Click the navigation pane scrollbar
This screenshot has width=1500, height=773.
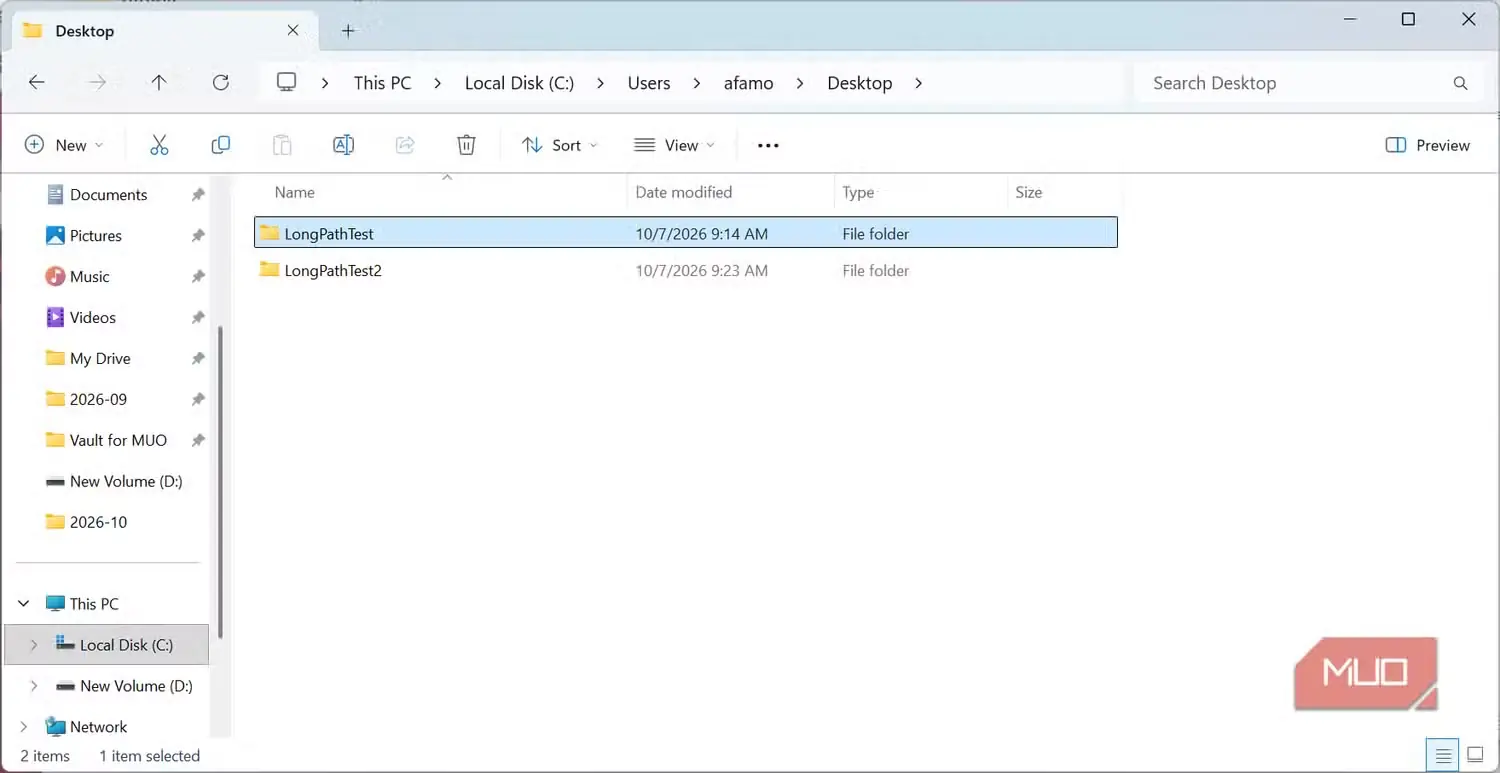click(220, 483)
